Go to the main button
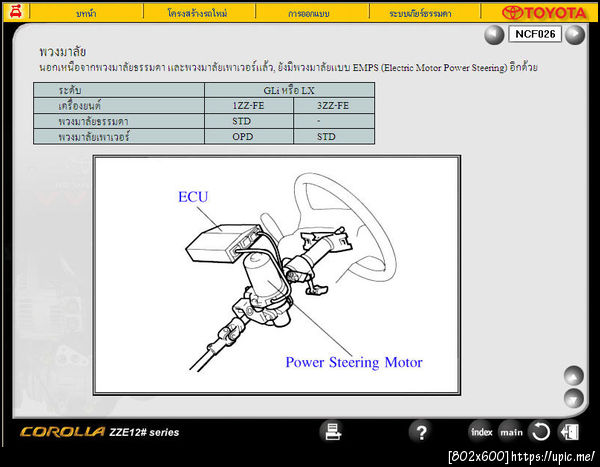 point(511,432)
